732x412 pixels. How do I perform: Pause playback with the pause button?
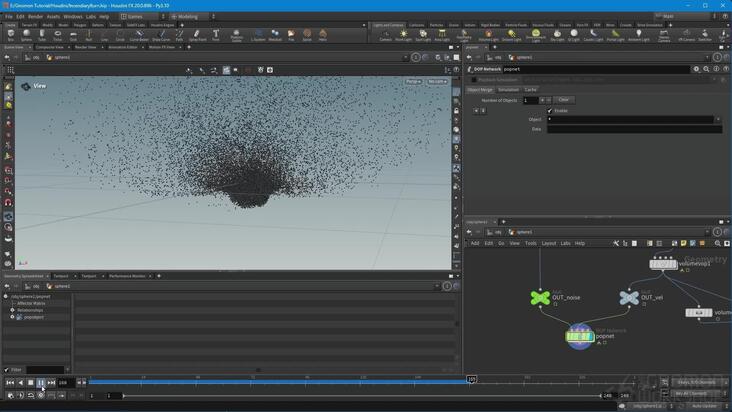click(x=41, y=383)
